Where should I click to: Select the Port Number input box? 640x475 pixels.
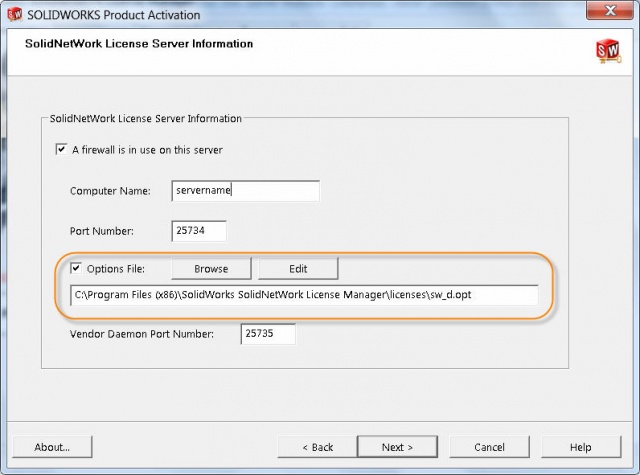click(199, 231)
